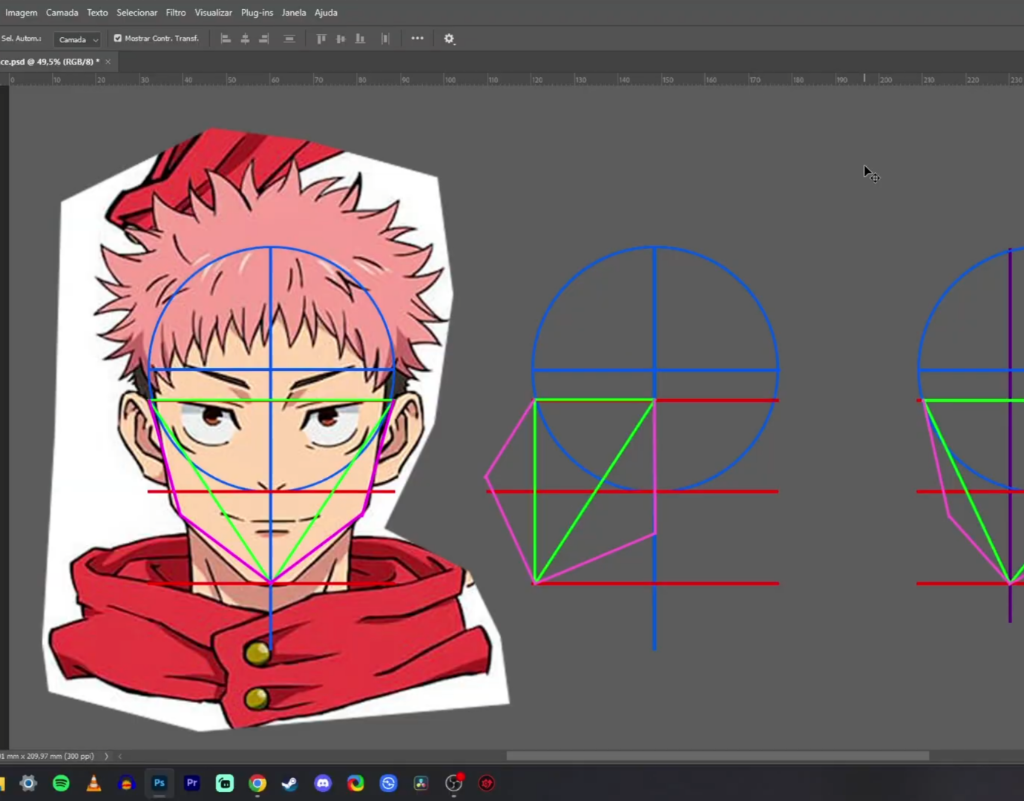Open the multicolor swirl browser icon in taskbar

coord(355,783)
